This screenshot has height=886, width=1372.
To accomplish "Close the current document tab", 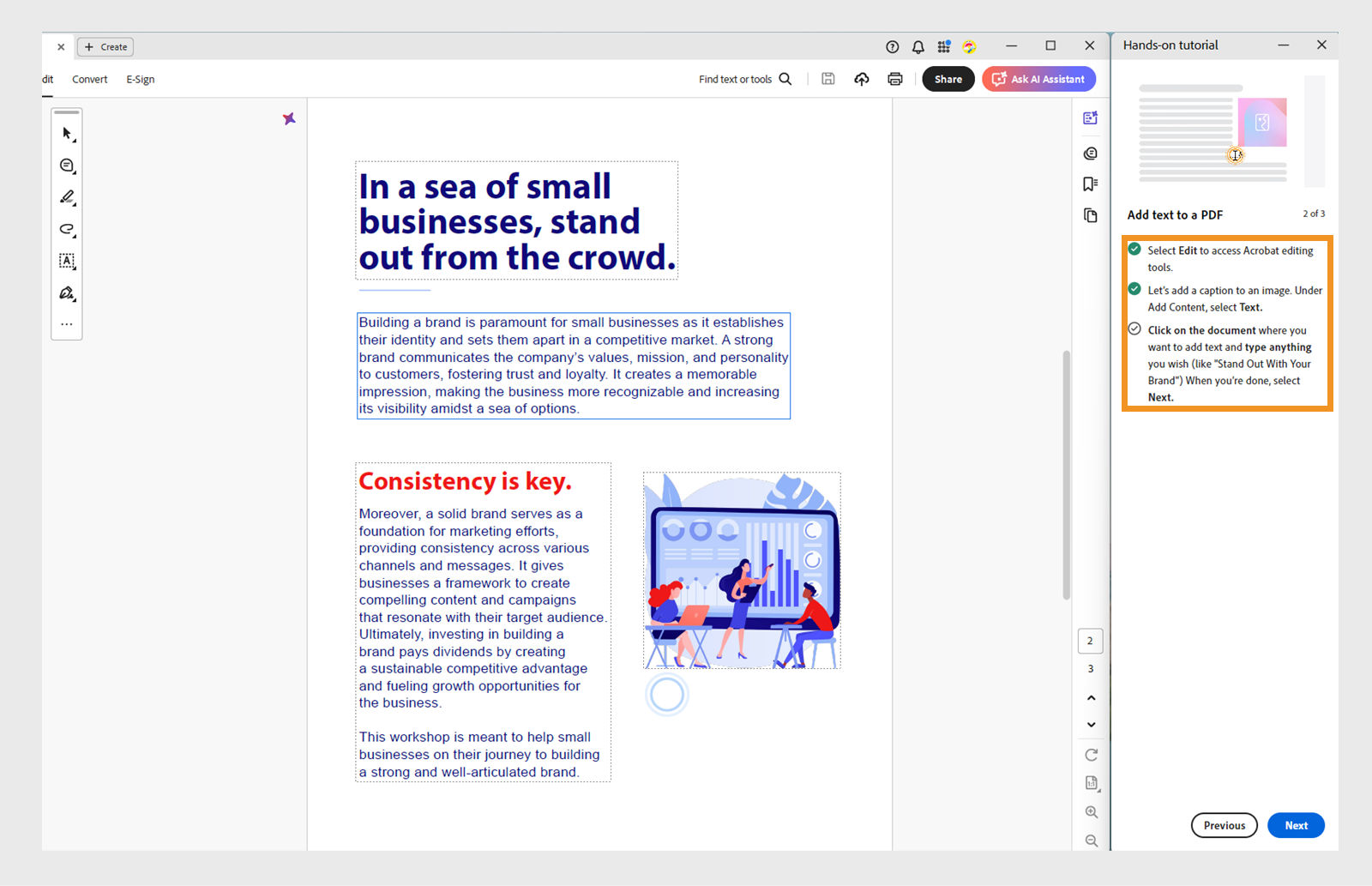I will [x=61, y=46].
